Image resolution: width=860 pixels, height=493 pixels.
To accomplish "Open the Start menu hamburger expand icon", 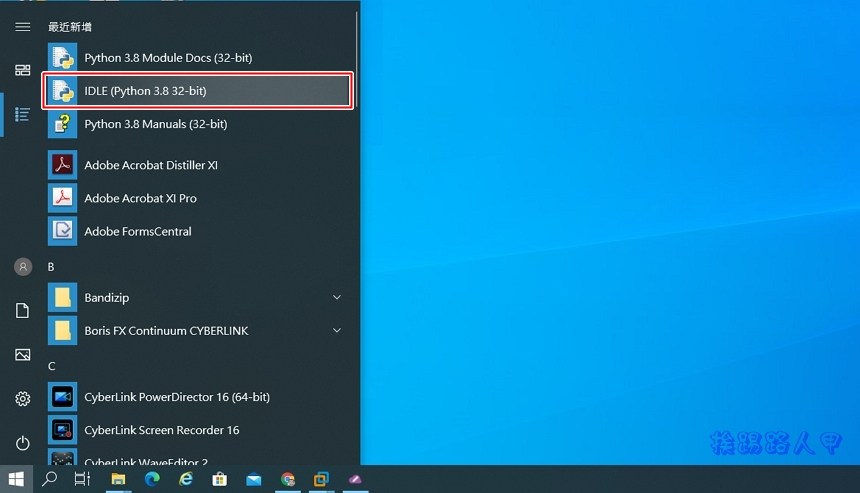I will [22, 27].
